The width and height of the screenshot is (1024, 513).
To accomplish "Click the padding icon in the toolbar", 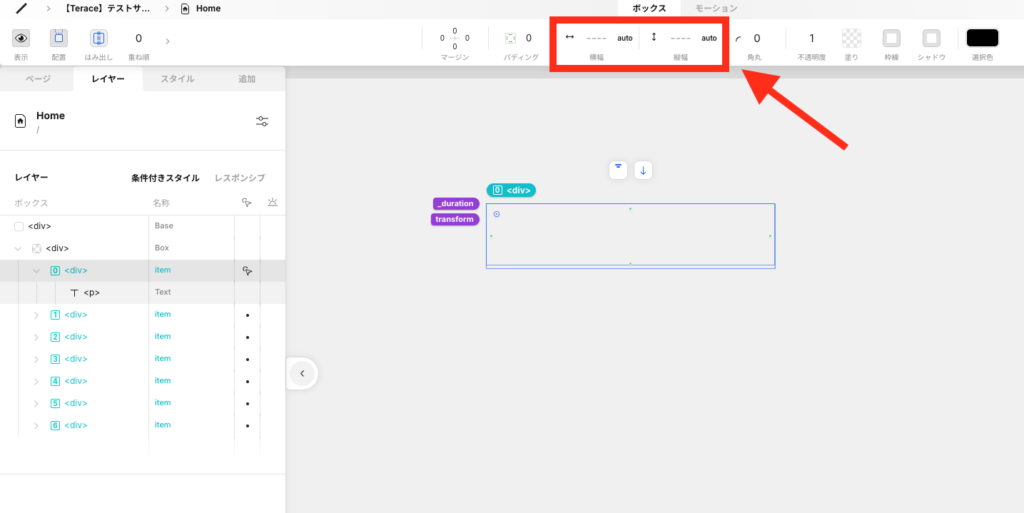I will tap(511, 38).
